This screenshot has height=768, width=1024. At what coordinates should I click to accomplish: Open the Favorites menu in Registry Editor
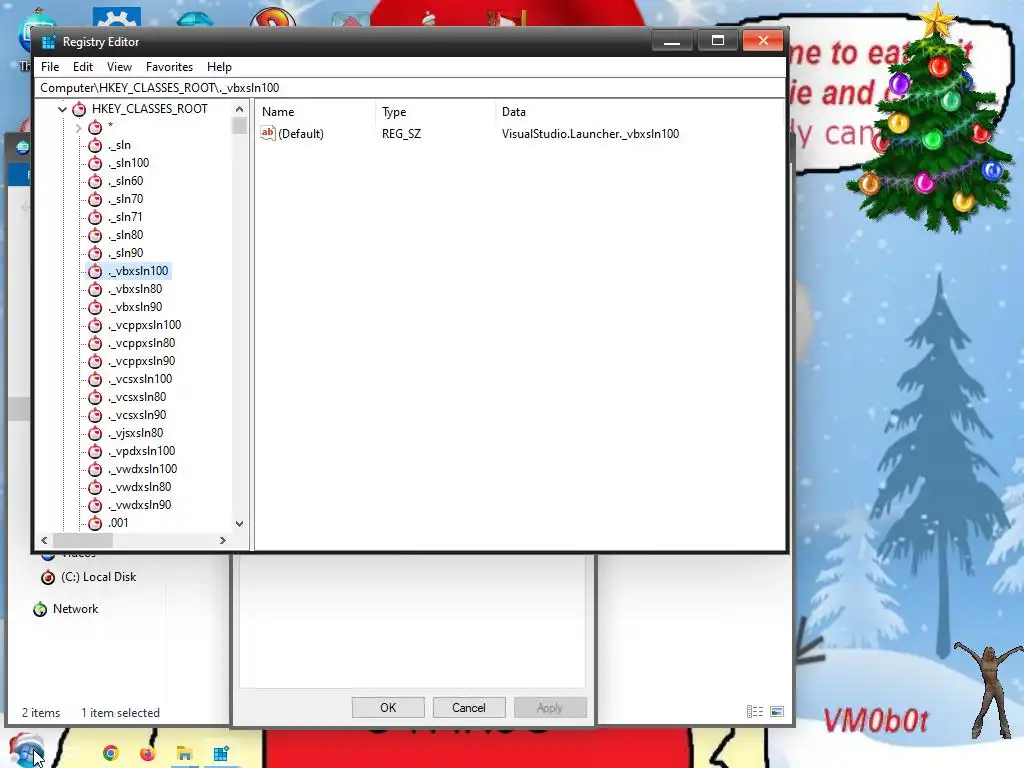coord(169,67)
